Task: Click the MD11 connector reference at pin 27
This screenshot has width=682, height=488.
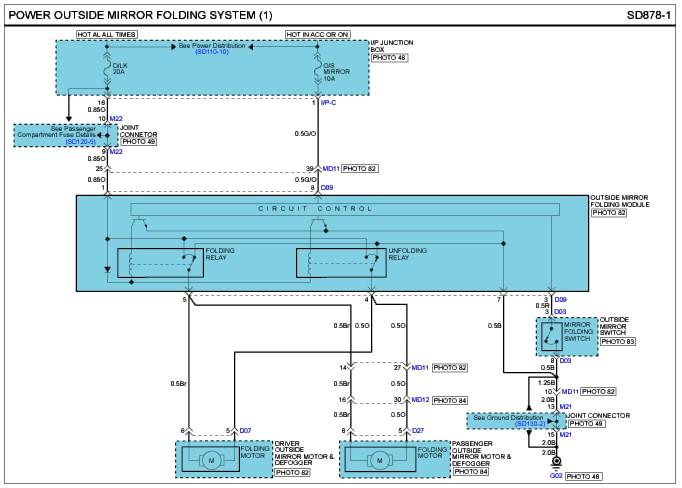Action: click(420, 368)
